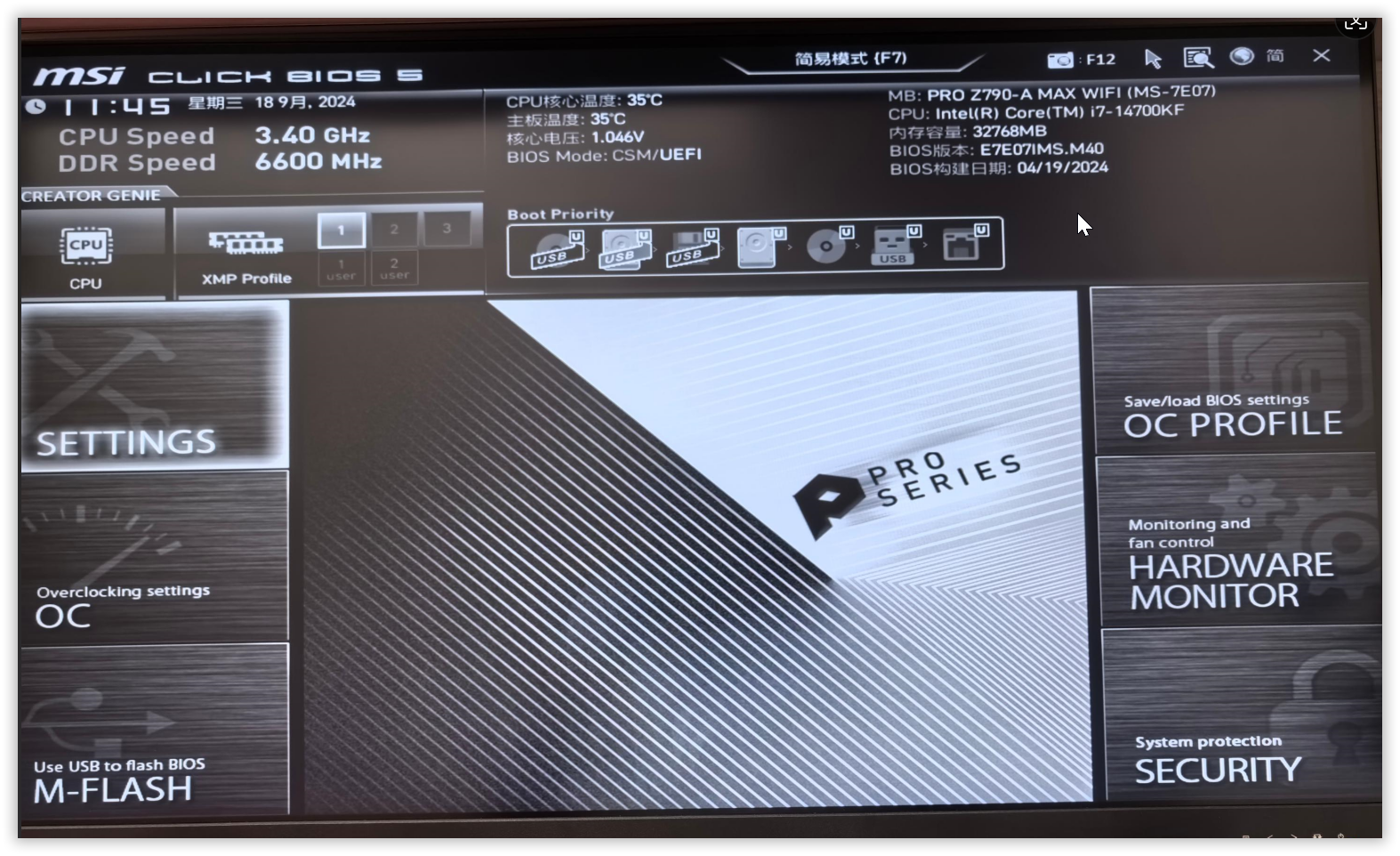Click the 主板温度 35°C reading
The height and width of the screenshot is (856, 1400).
pos(566,119)
